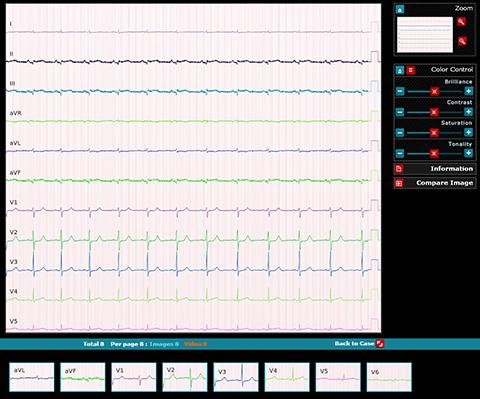Click the zoom preview thumbnail

point(425,35)
